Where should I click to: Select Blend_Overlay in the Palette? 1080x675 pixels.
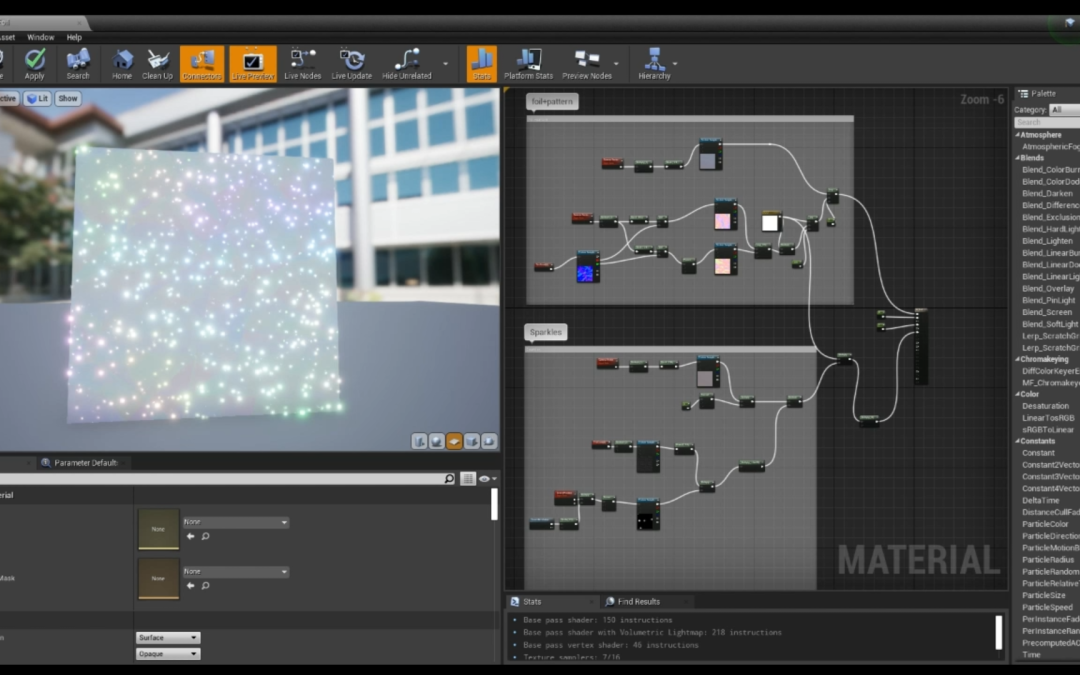coord(1048,289)
